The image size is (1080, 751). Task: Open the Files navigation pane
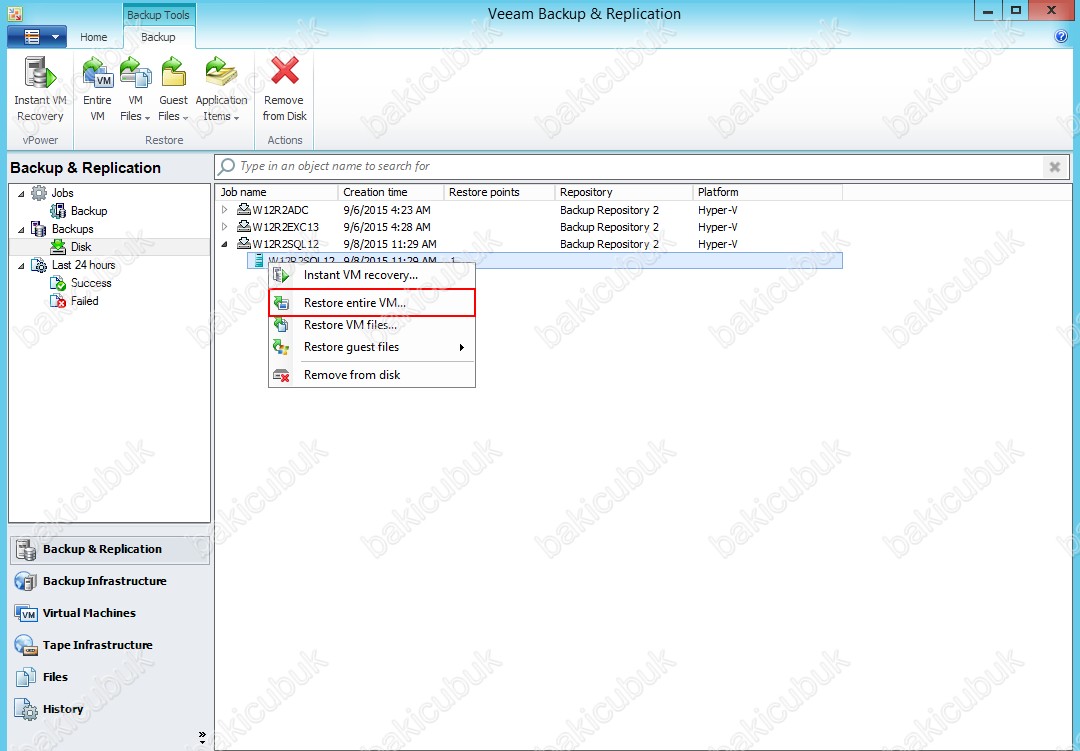[110, 677]
